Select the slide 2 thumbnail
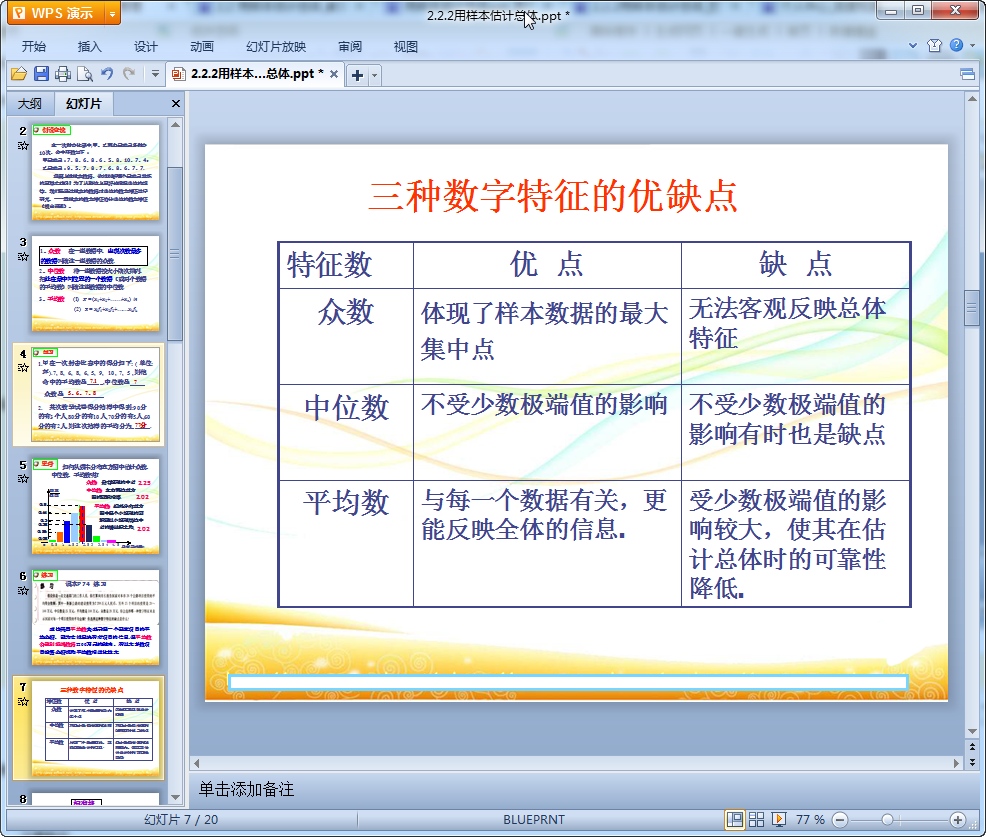This screenshot has width=986, height=837. (96, 172)
